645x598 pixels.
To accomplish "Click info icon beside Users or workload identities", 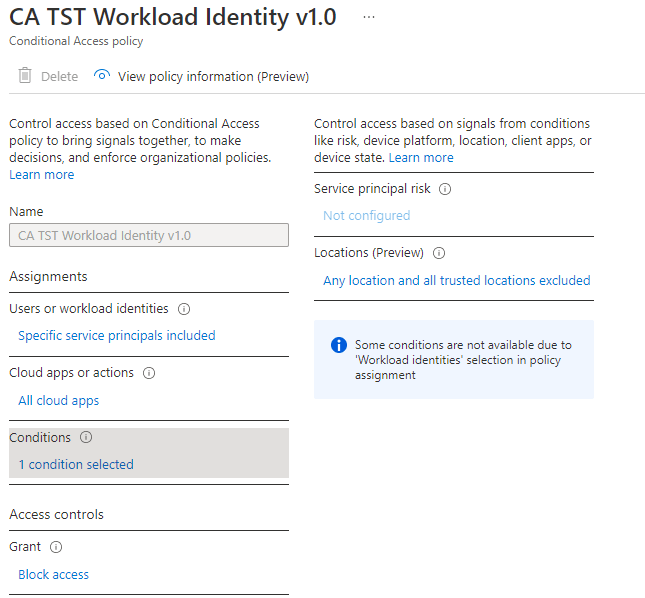I will (x=184, y=309).
